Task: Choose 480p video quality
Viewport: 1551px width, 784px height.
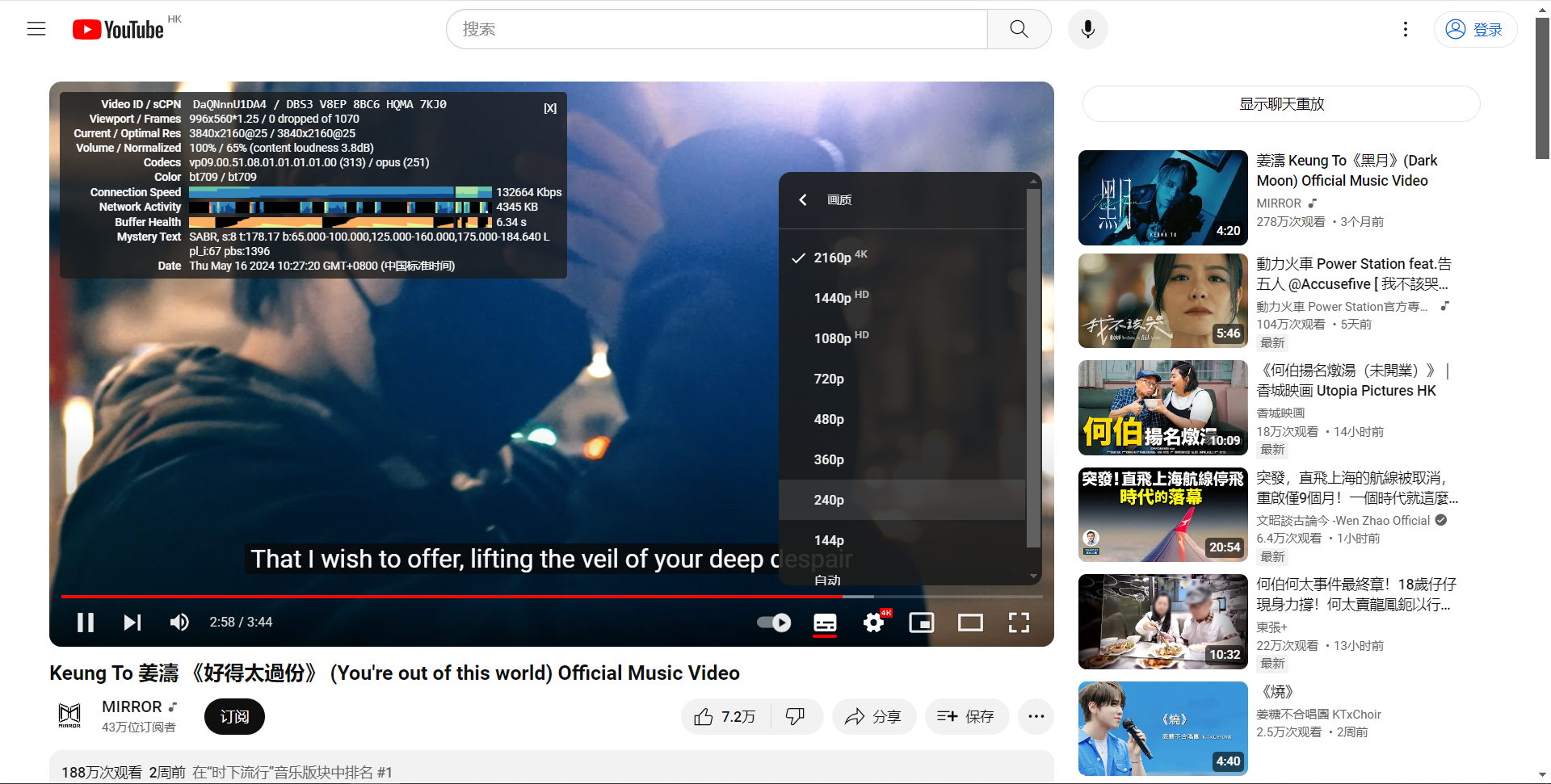Action: tap(902, 419)
